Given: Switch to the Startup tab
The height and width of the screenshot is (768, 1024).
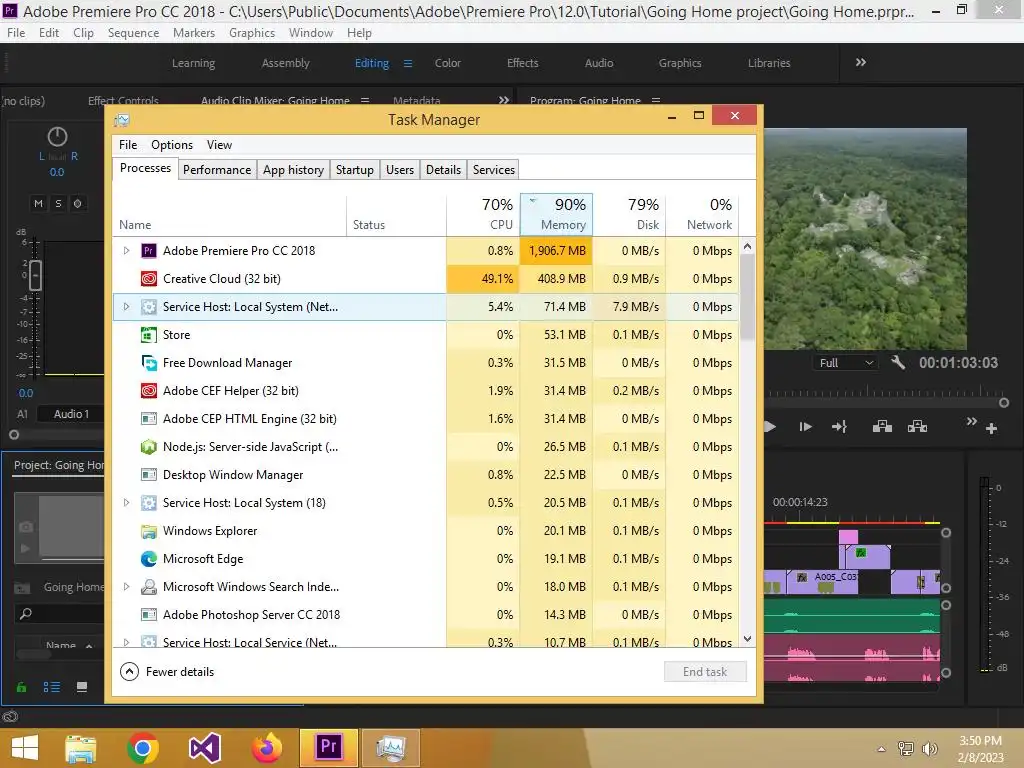Looking at the screenshot, I should [x=355, y=170].
